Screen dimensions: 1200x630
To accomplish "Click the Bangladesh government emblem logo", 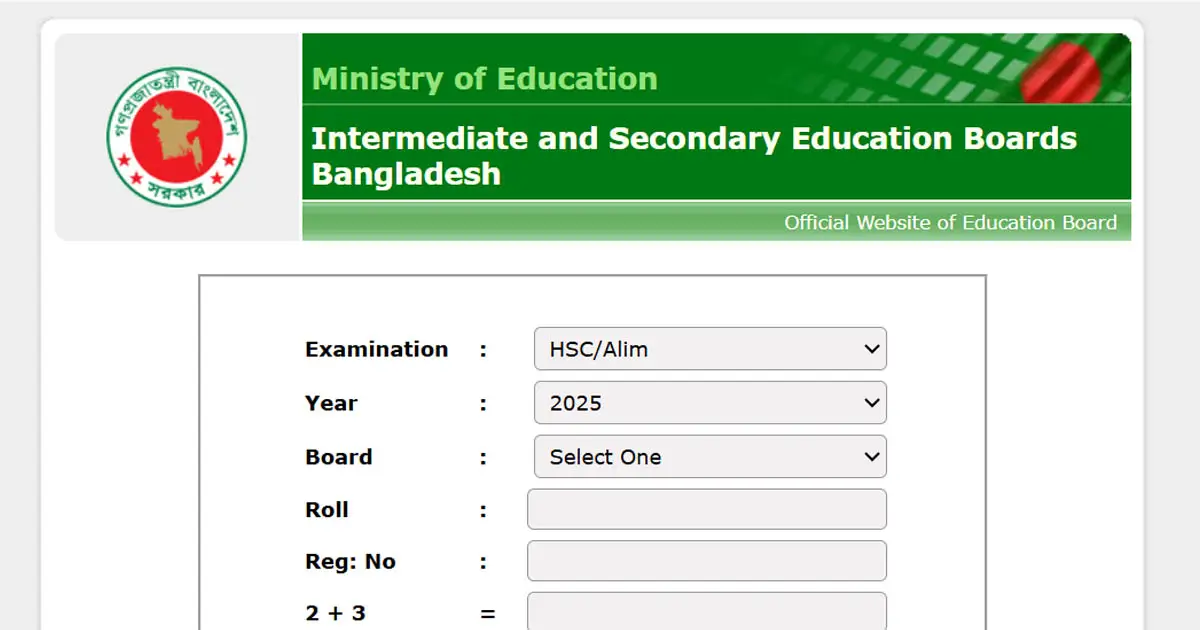I will pos(177,137).
